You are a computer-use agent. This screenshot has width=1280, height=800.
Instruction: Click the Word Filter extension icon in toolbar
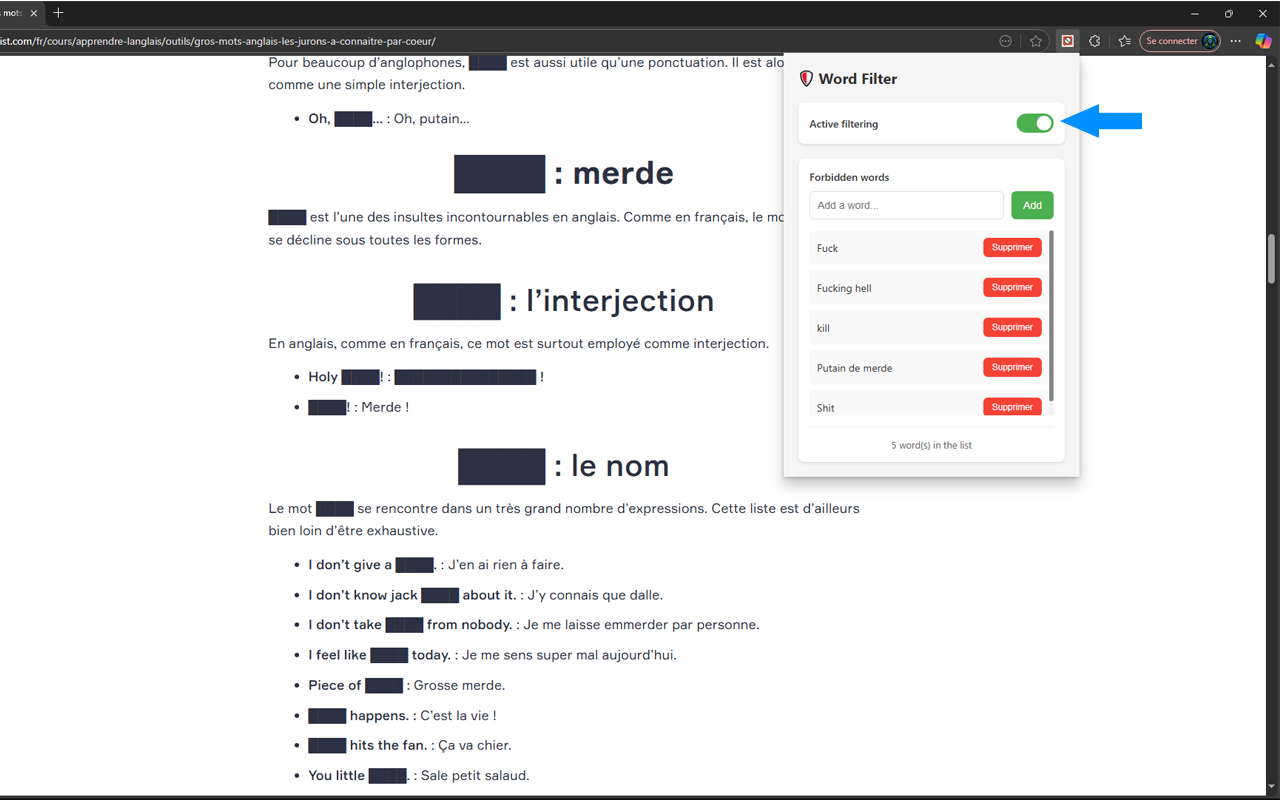pos(1067,41)
